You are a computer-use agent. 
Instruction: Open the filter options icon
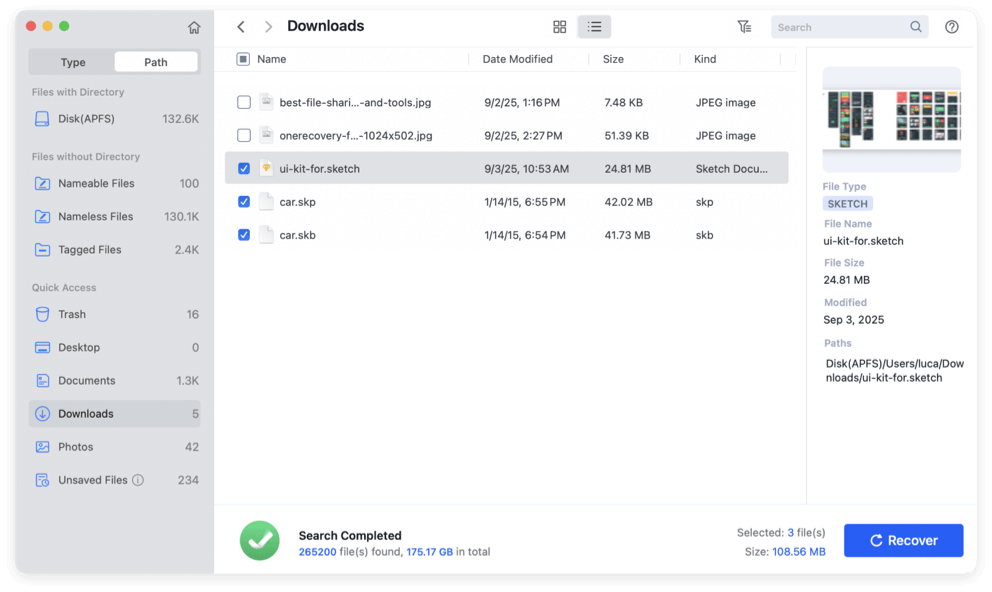(x=744, y=27)
